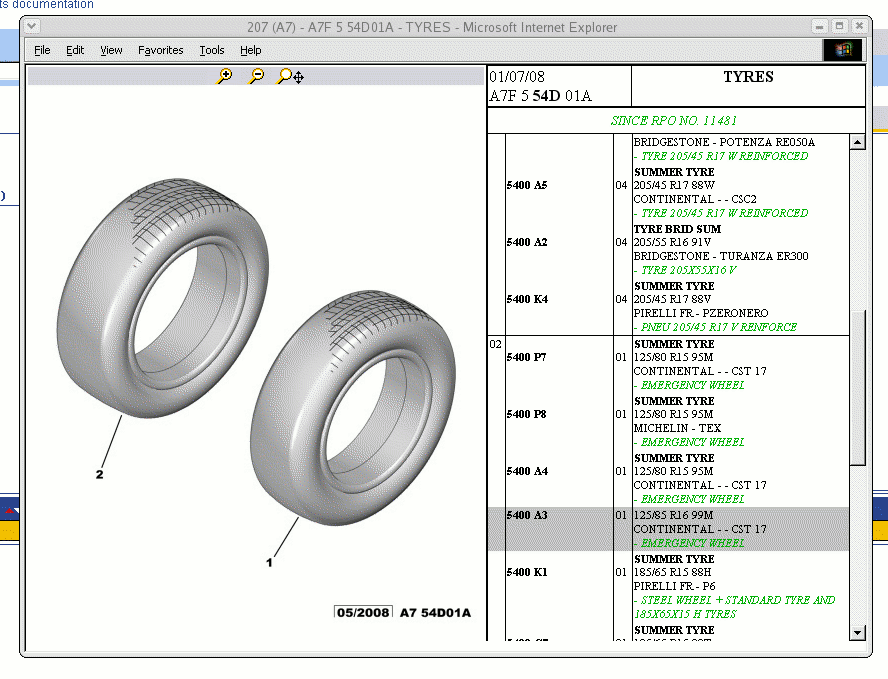This screenshot has height=679, width=888.
Task: Click the parts list vertical scrollbar thumb
Action: pos(857,387)
